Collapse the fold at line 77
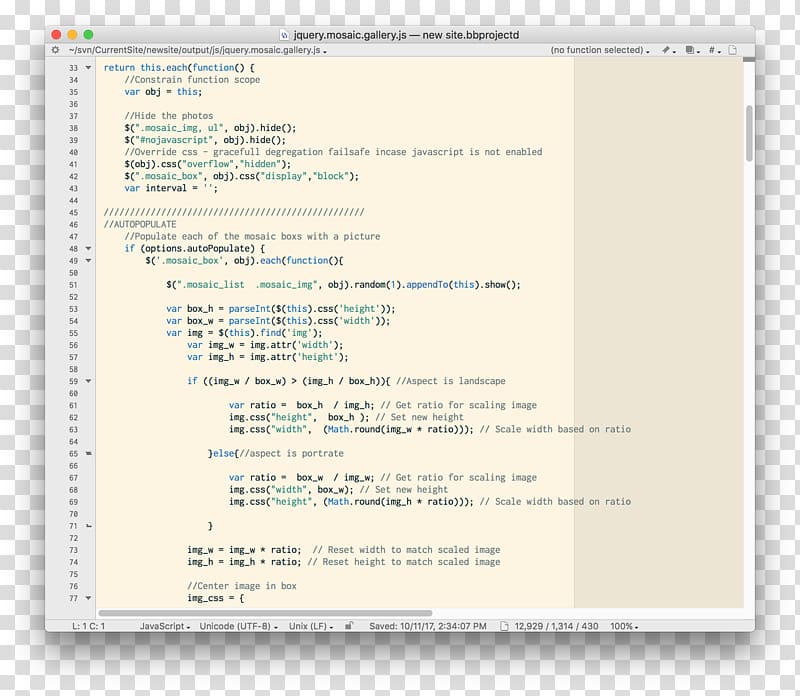 point(88,598)
